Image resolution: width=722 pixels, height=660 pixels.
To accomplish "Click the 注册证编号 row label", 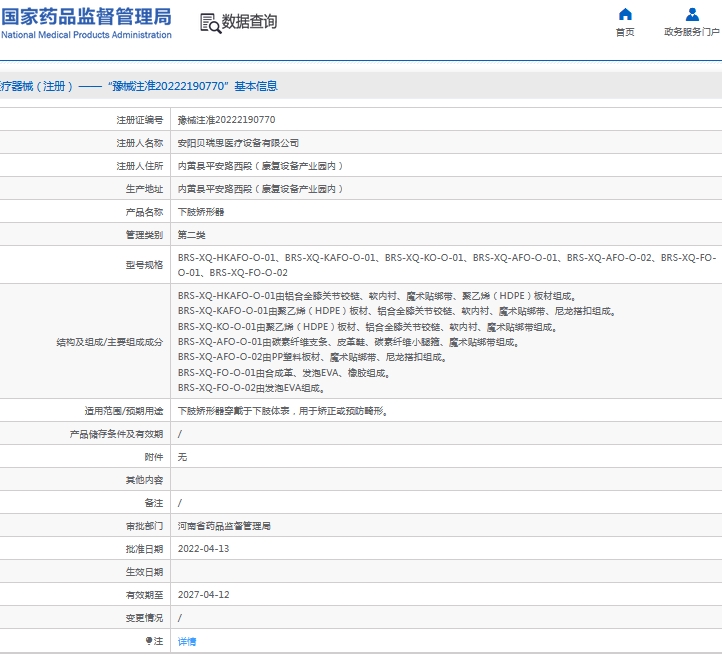I will pos(140,120).
